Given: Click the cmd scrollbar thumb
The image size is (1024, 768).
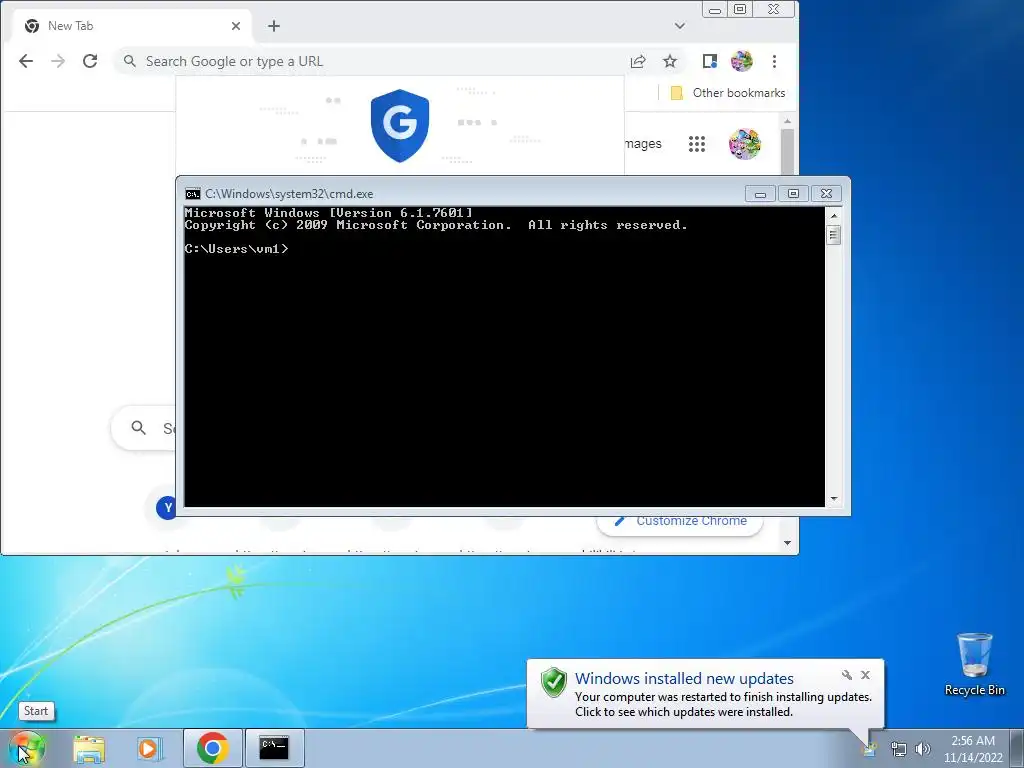Looking at the screenshot, I should (833, 234).
